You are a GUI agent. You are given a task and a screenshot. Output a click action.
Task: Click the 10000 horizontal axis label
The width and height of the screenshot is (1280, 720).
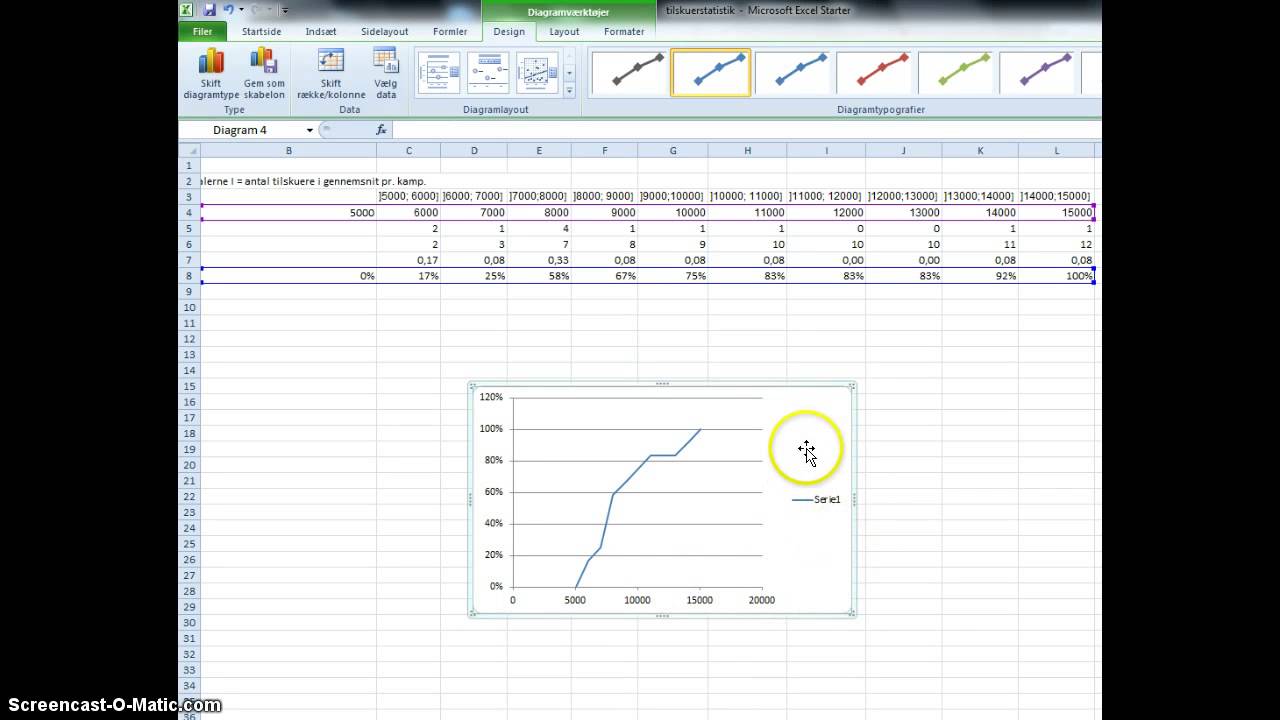[x=637, y=600]
